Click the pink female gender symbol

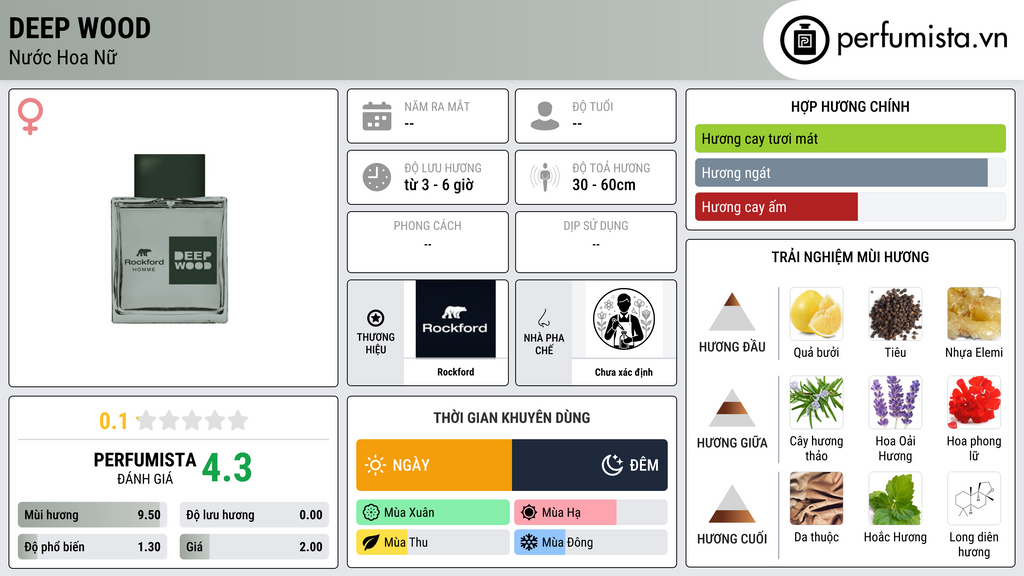pos(30,116)
